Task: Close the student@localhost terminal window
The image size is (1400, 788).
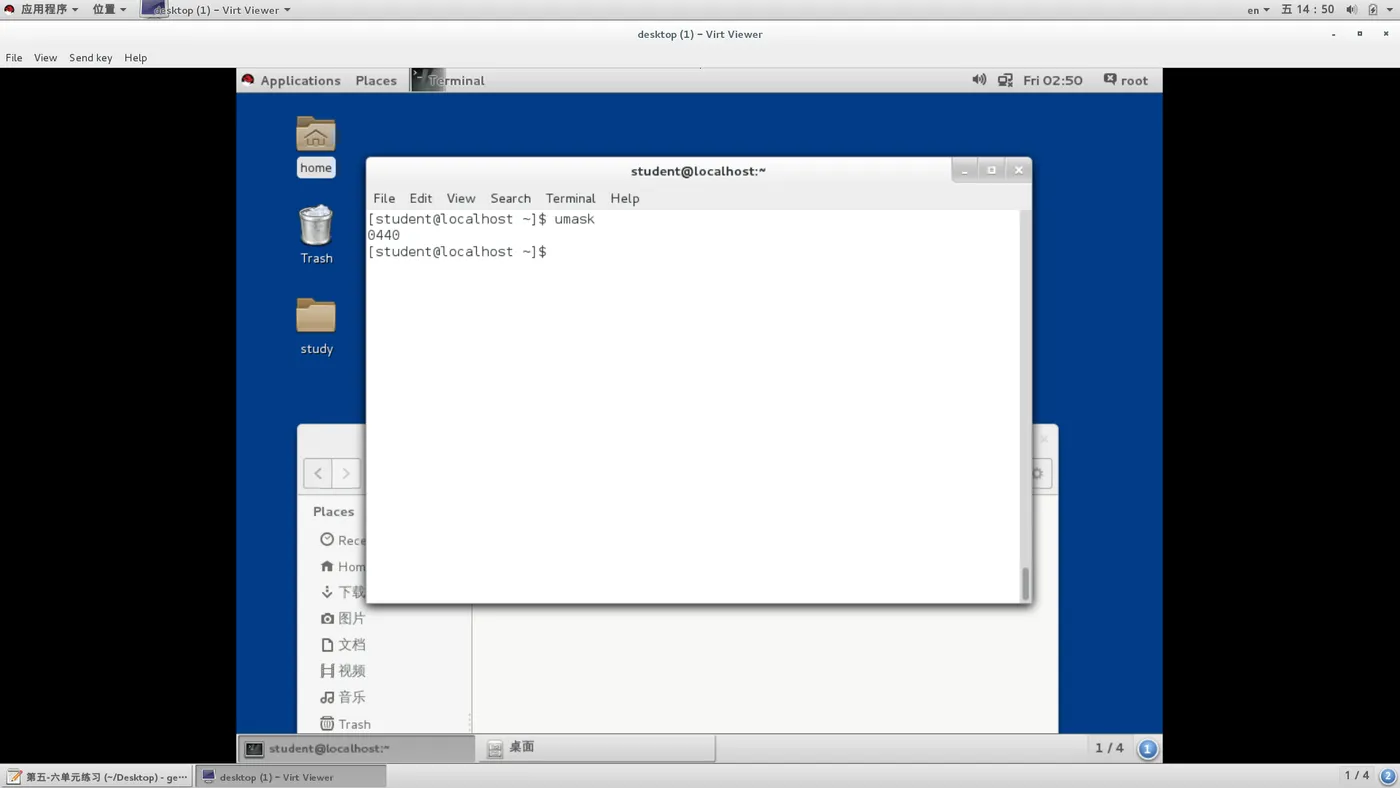Action: tap(1018, 170)
